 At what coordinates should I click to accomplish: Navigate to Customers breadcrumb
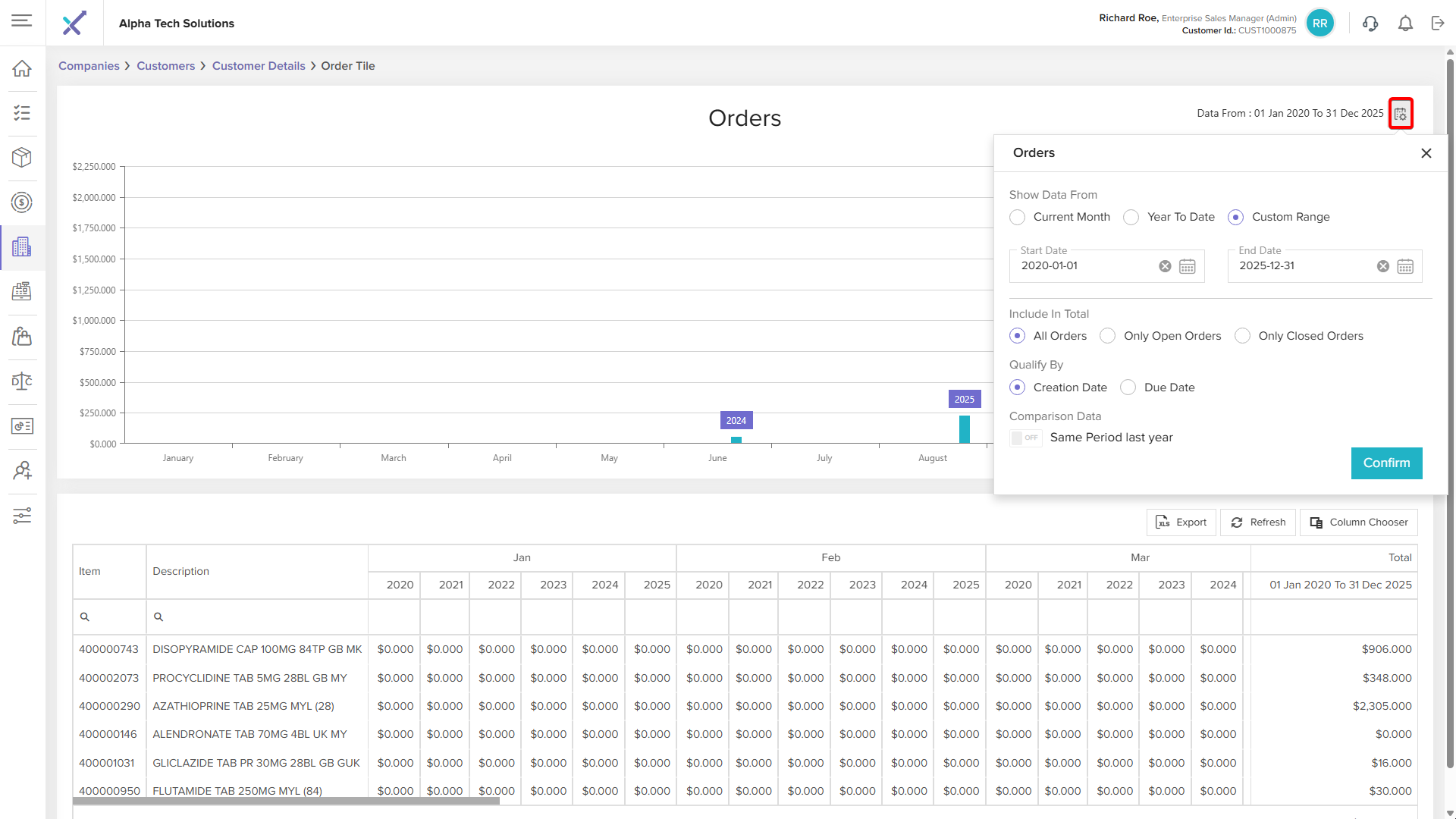click(x=165, y=66)
